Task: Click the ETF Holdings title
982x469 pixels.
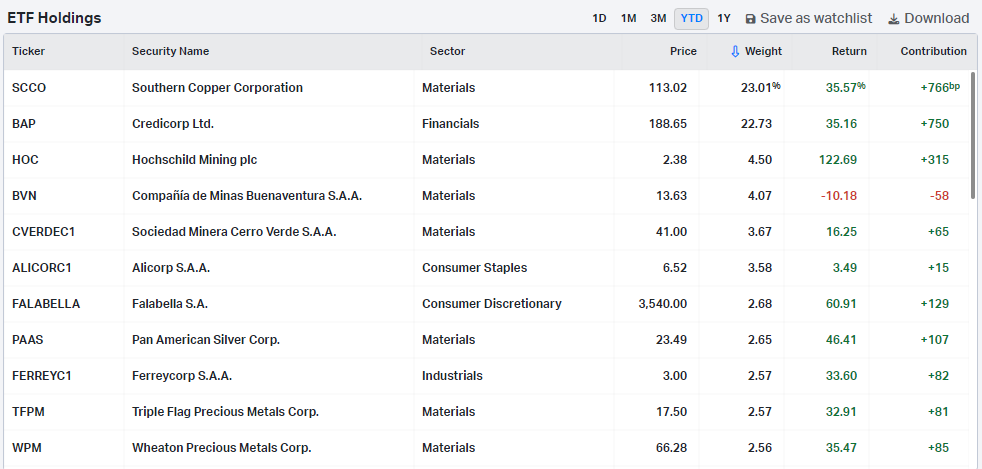Action: coord(54,18)
